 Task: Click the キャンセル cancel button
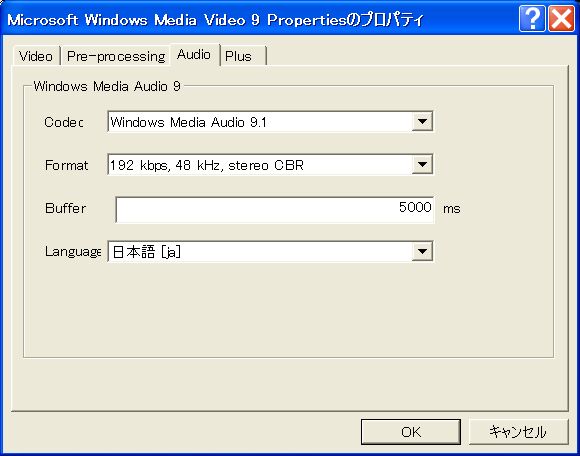pos(519,432)
